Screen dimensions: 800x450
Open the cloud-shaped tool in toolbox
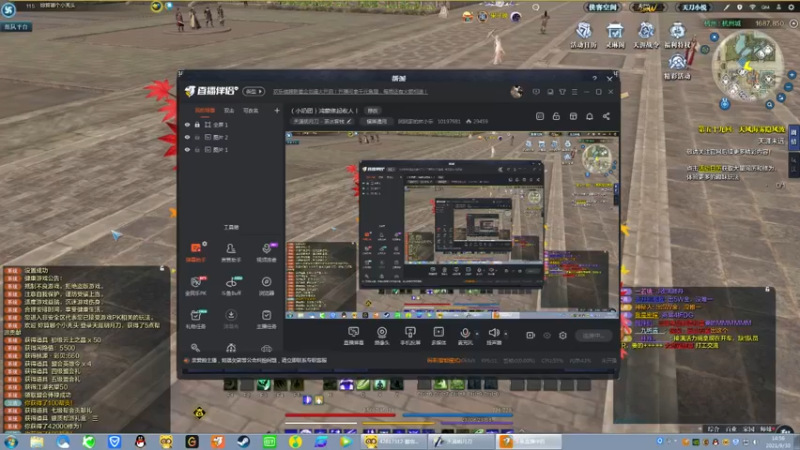click(266, 348)
